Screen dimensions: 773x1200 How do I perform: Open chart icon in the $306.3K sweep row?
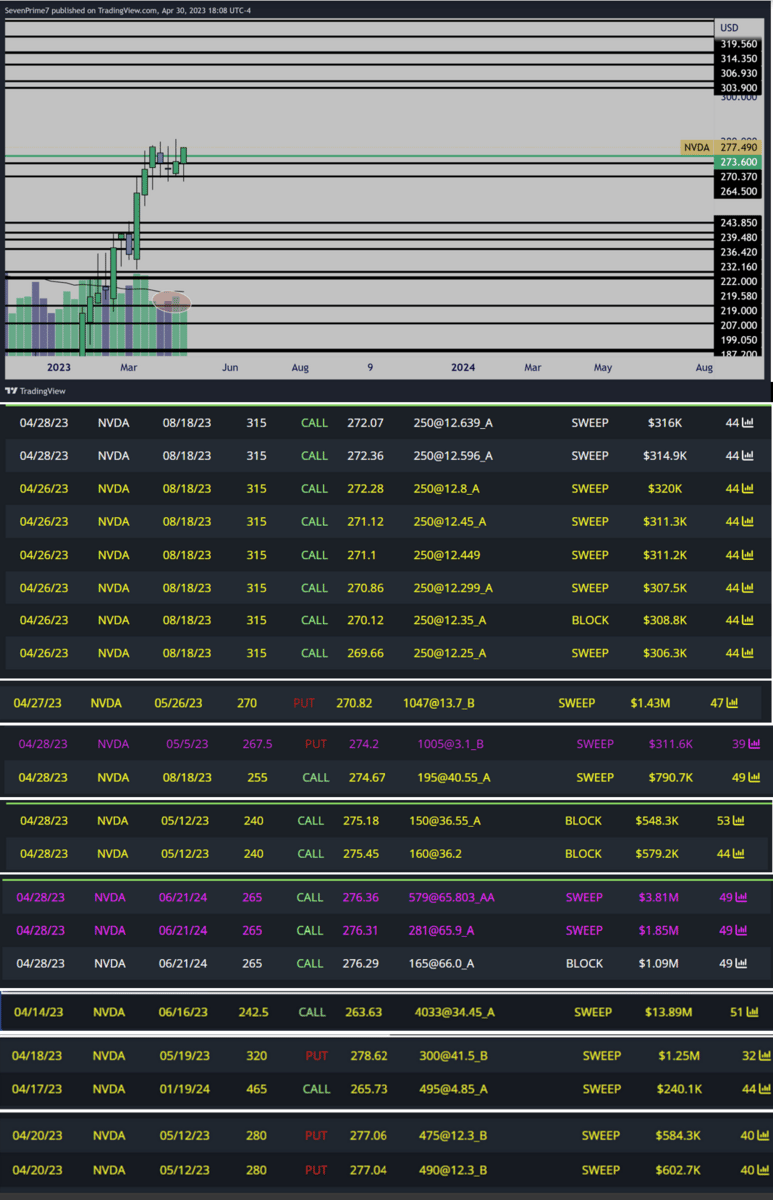tap(748, 653)
